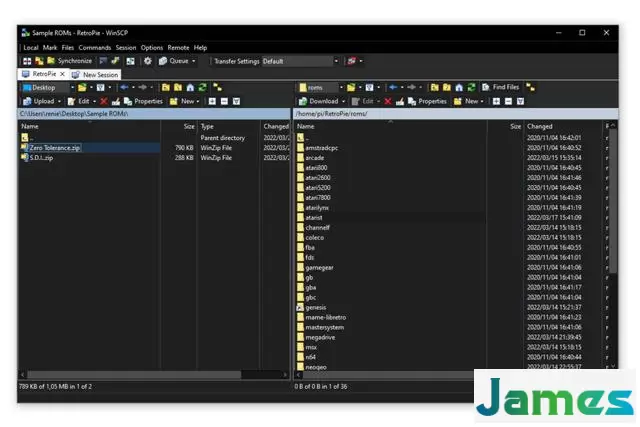
Task: Click the local Rename icon
Action: (116, 101)
